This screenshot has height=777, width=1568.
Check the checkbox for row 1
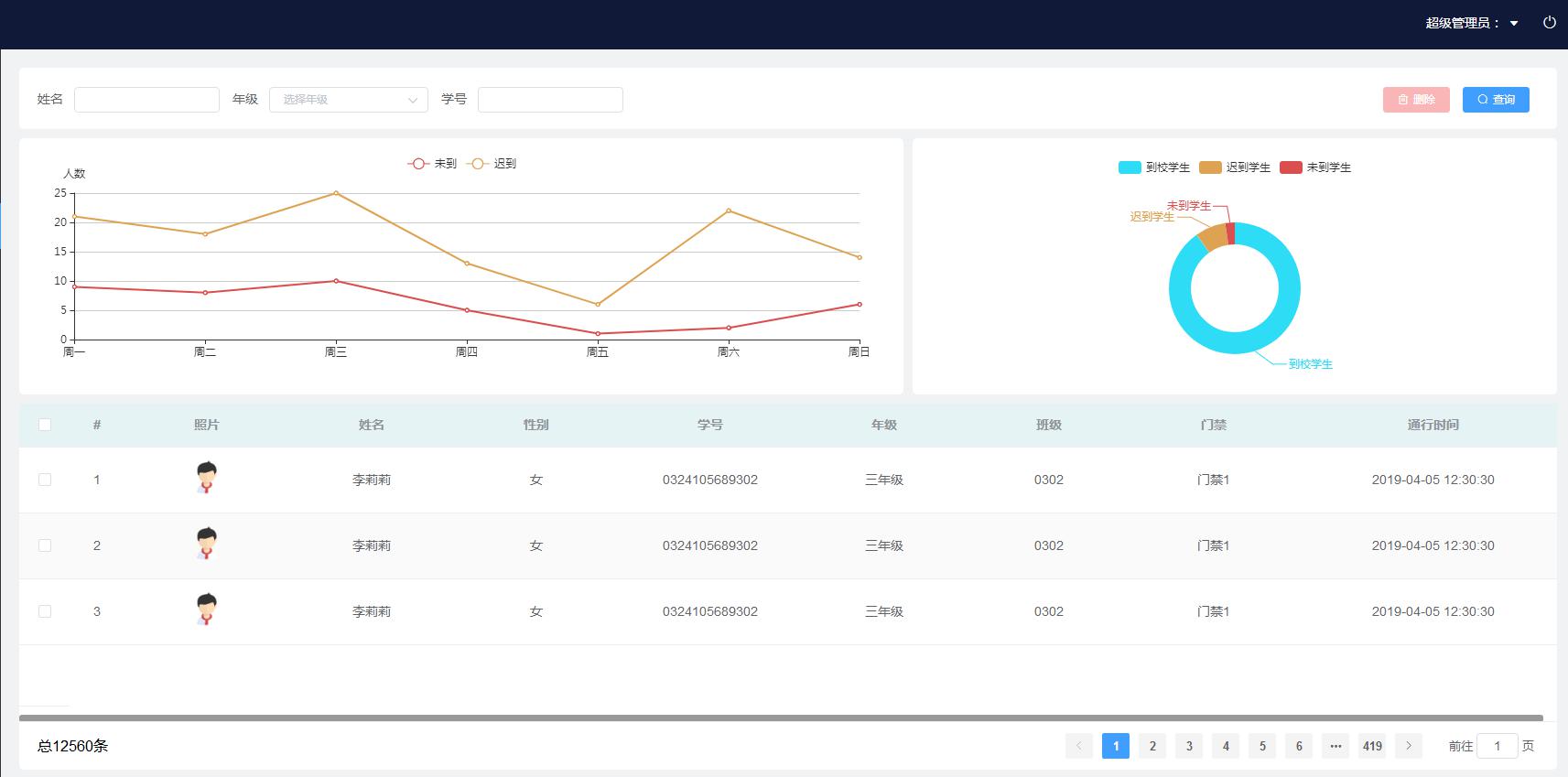(45, 480)
